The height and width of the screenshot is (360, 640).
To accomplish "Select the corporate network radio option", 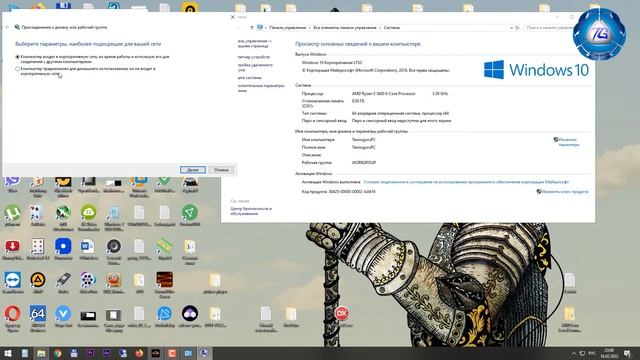I will point(18,57).
